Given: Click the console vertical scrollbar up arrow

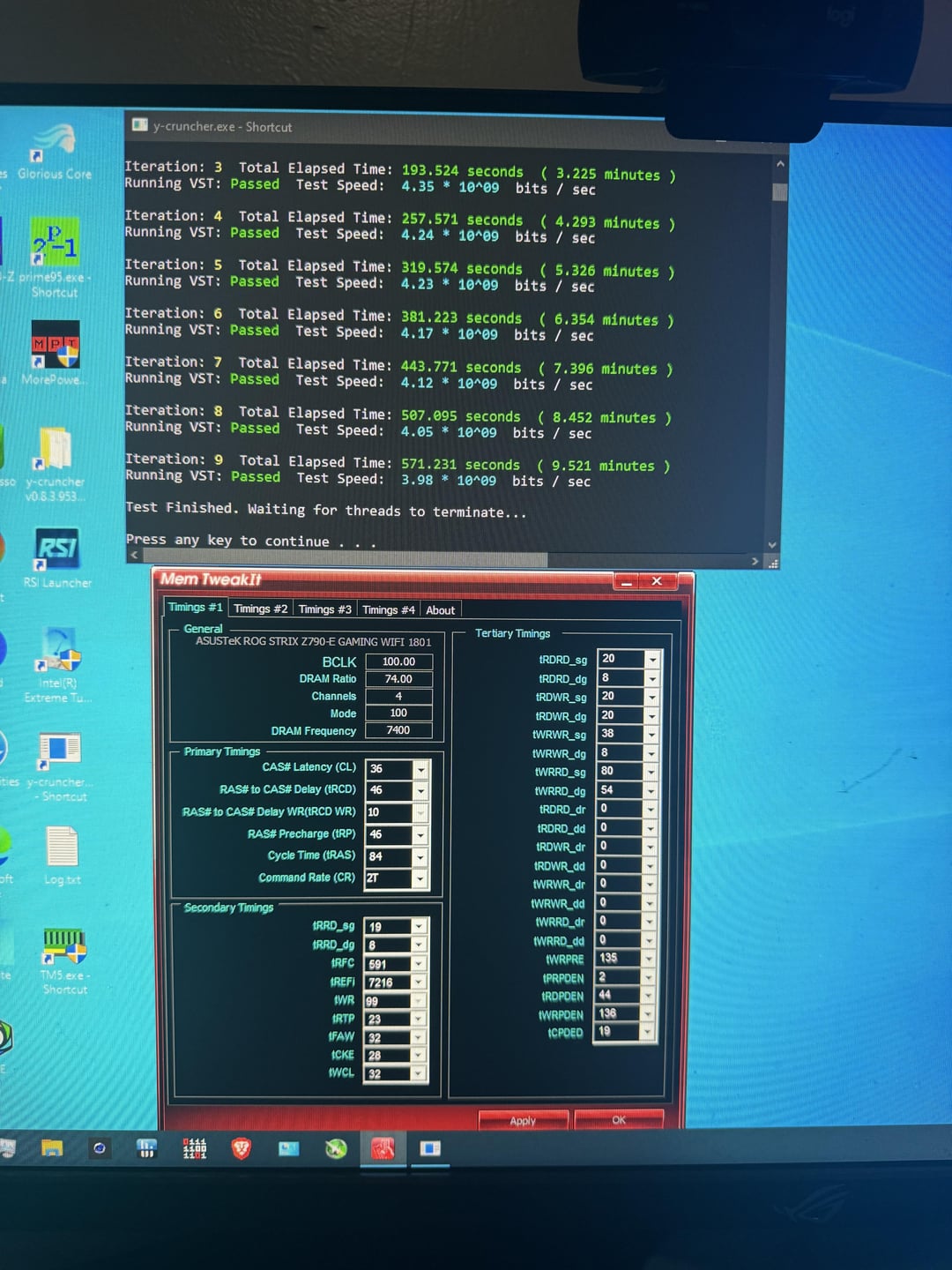Looking at the screenshot, I should pyautogui.click(x=779, y=164).
